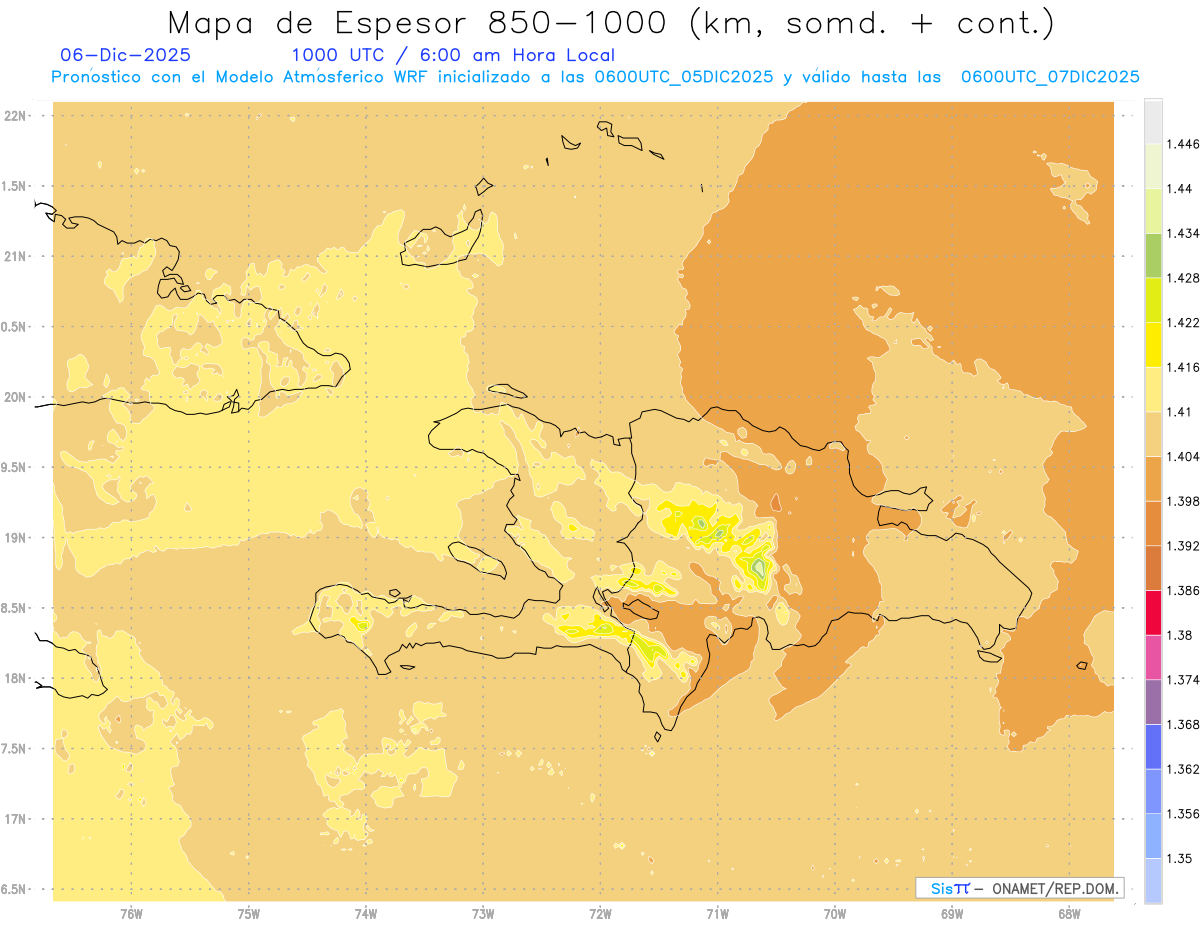
Task: Click the dark green color bar segment
Action: click(x=1153, y=255)
